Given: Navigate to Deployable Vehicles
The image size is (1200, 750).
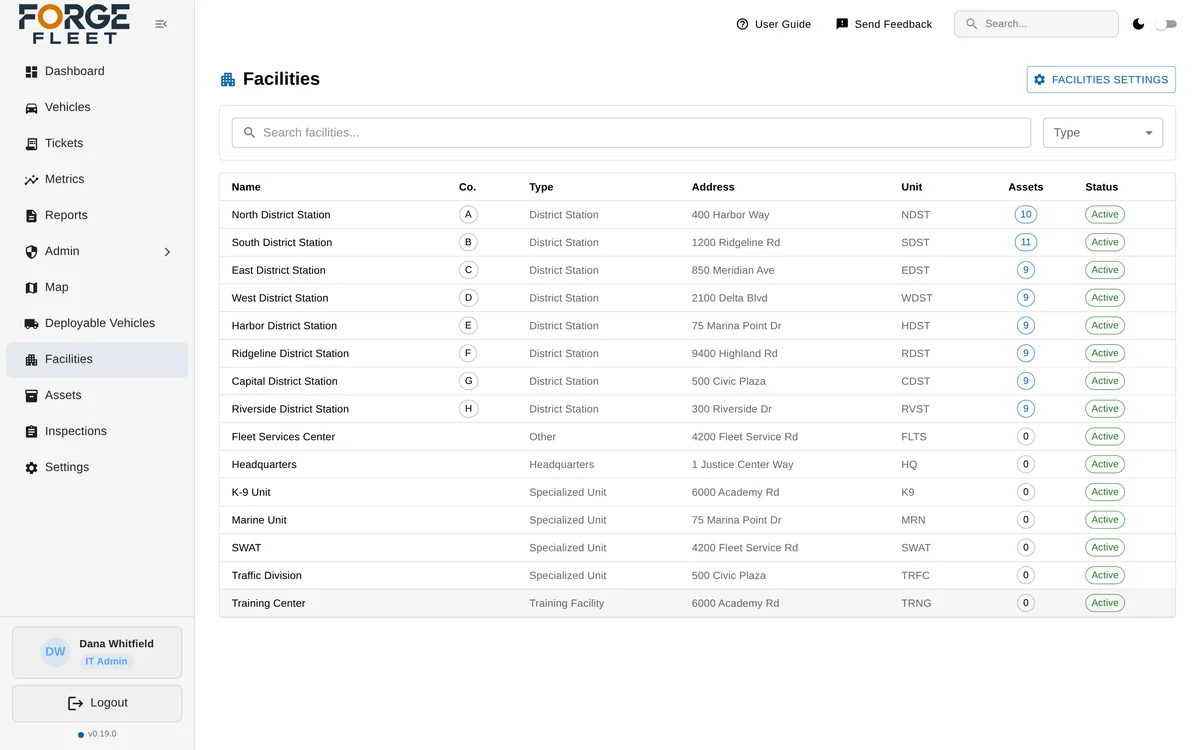Looking at the screenshot, I should (x=97, y=323).
